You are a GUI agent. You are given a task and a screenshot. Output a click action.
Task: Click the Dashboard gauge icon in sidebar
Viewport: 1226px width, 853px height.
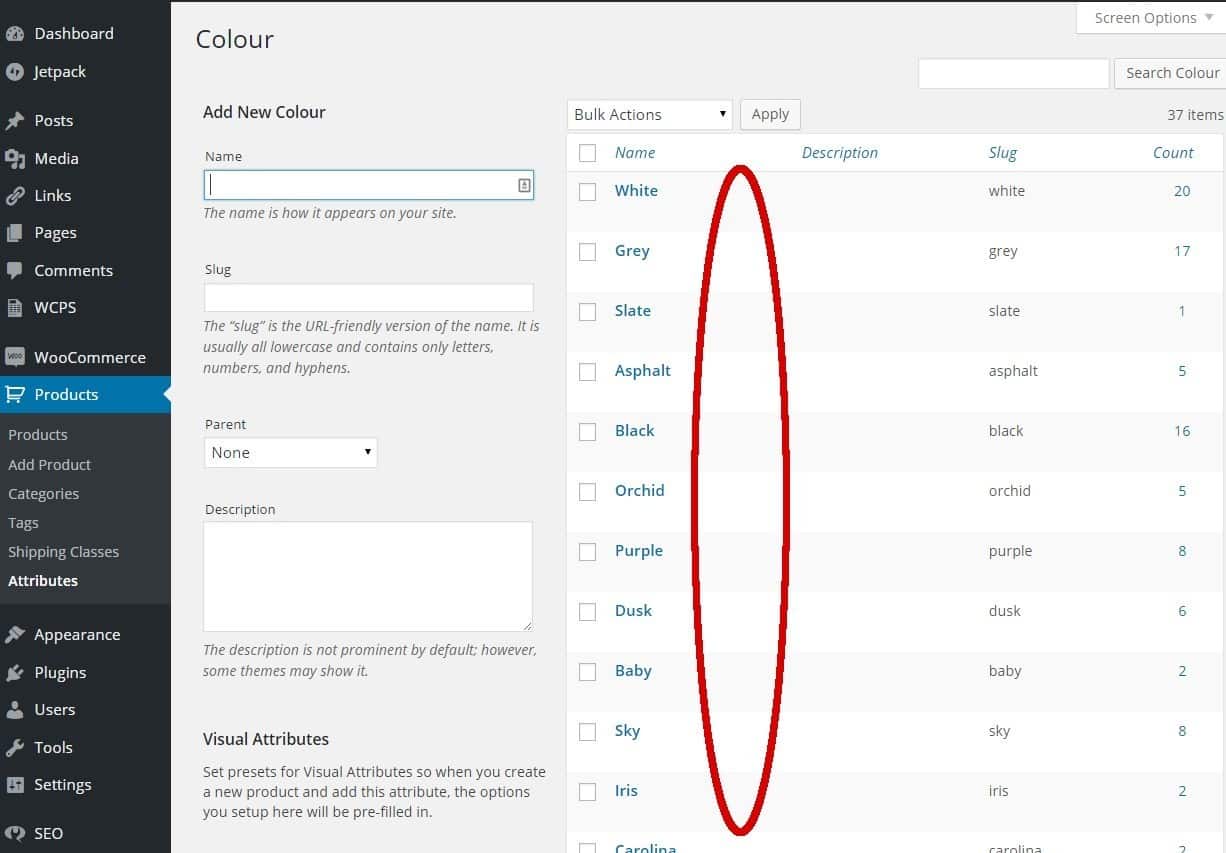click(x=14, y=33)
